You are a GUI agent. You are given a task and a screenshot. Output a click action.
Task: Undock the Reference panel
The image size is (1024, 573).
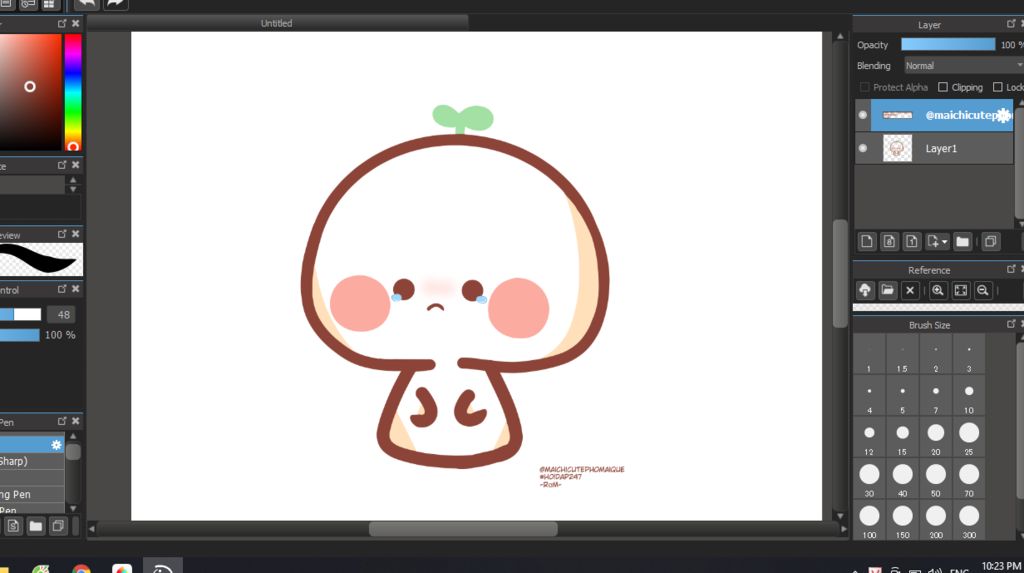click(1011, 269)
